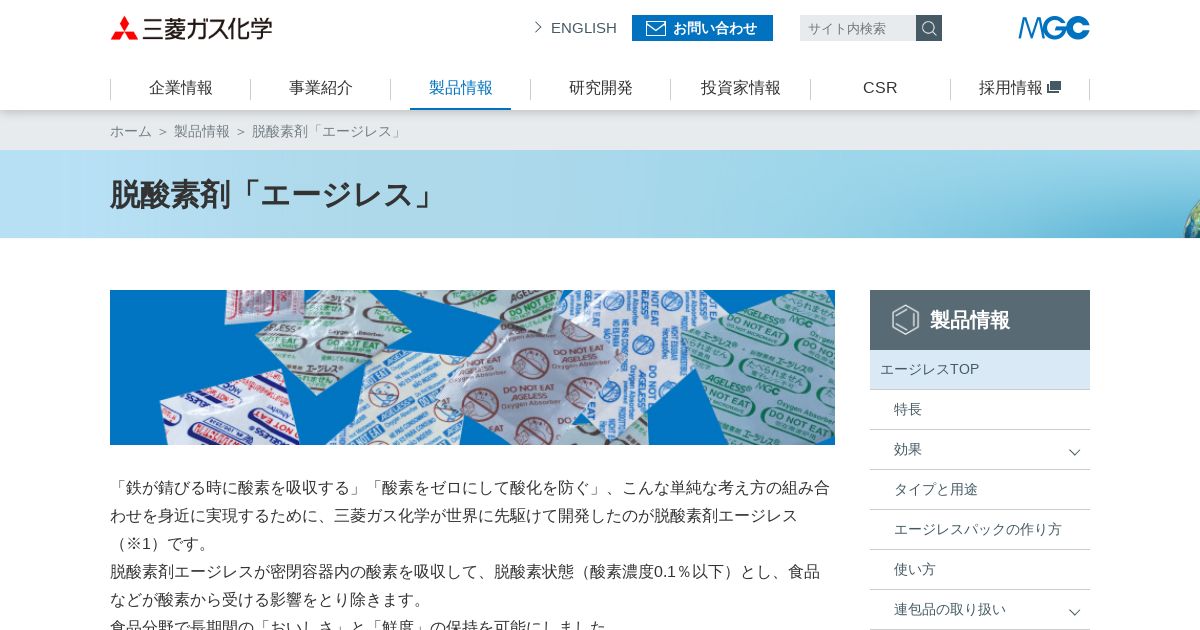Click the MGC logo at top right

1054,28
